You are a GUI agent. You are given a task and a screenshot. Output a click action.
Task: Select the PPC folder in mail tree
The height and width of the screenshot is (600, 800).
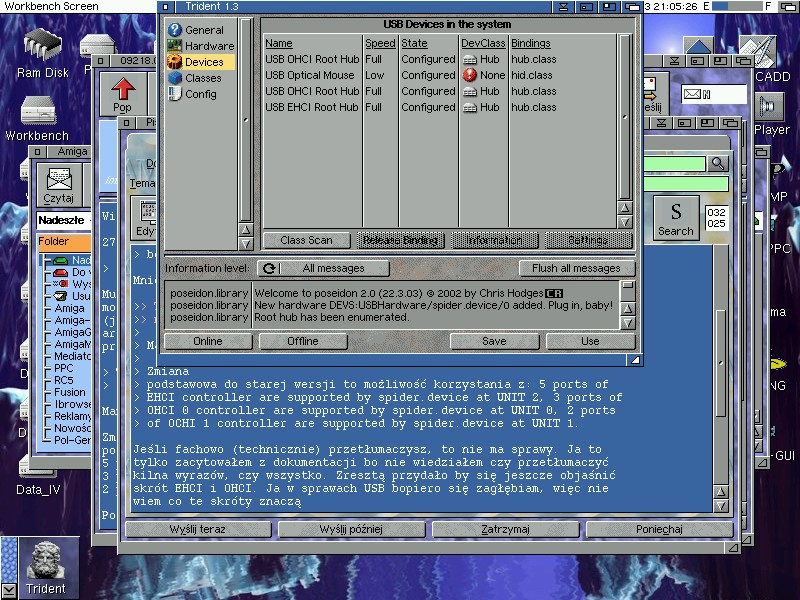pos(64,368)
